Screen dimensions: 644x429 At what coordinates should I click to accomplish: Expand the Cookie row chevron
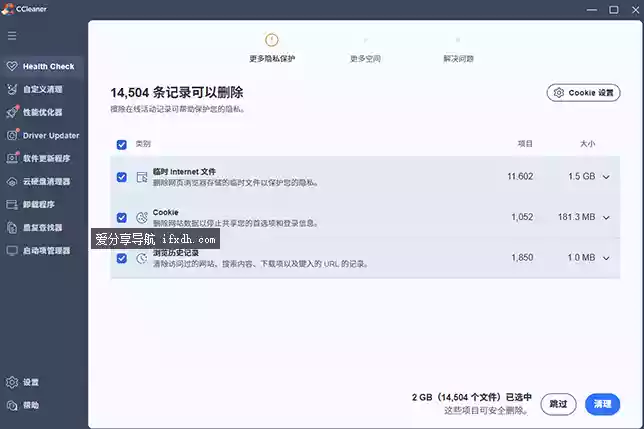[x=606, y=218]
